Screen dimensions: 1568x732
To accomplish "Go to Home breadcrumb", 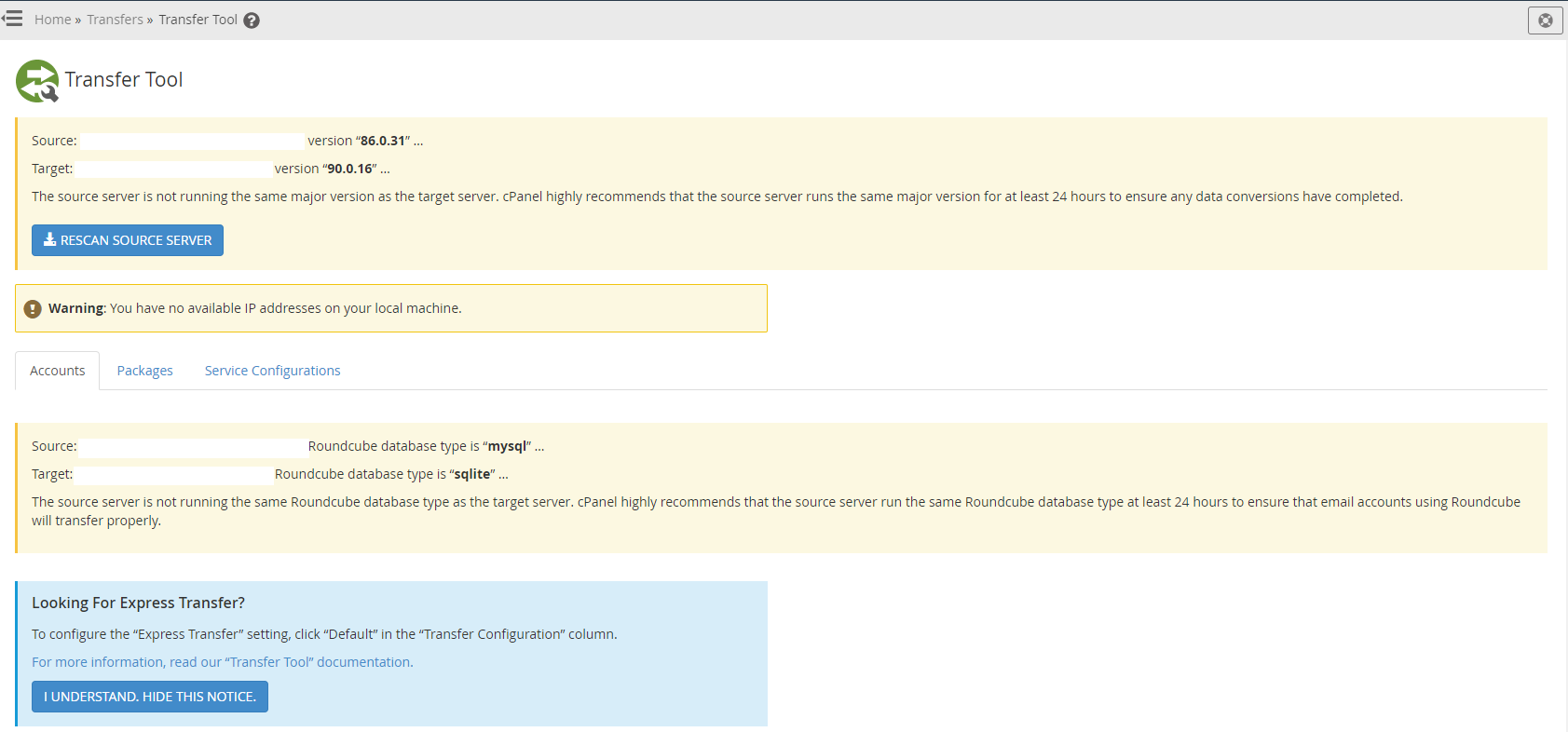I will 53,20.
